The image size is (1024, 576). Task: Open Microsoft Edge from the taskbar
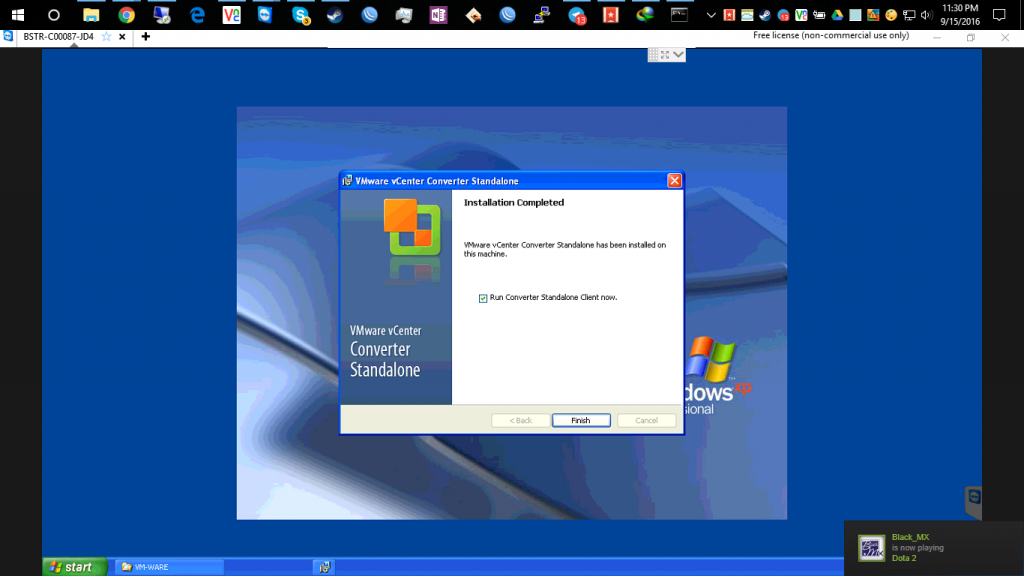coord(197,14)
